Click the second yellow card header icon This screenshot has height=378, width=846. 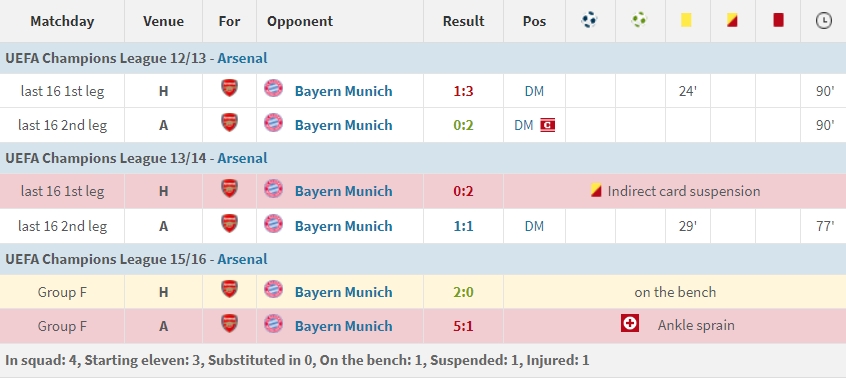(732, 20)
